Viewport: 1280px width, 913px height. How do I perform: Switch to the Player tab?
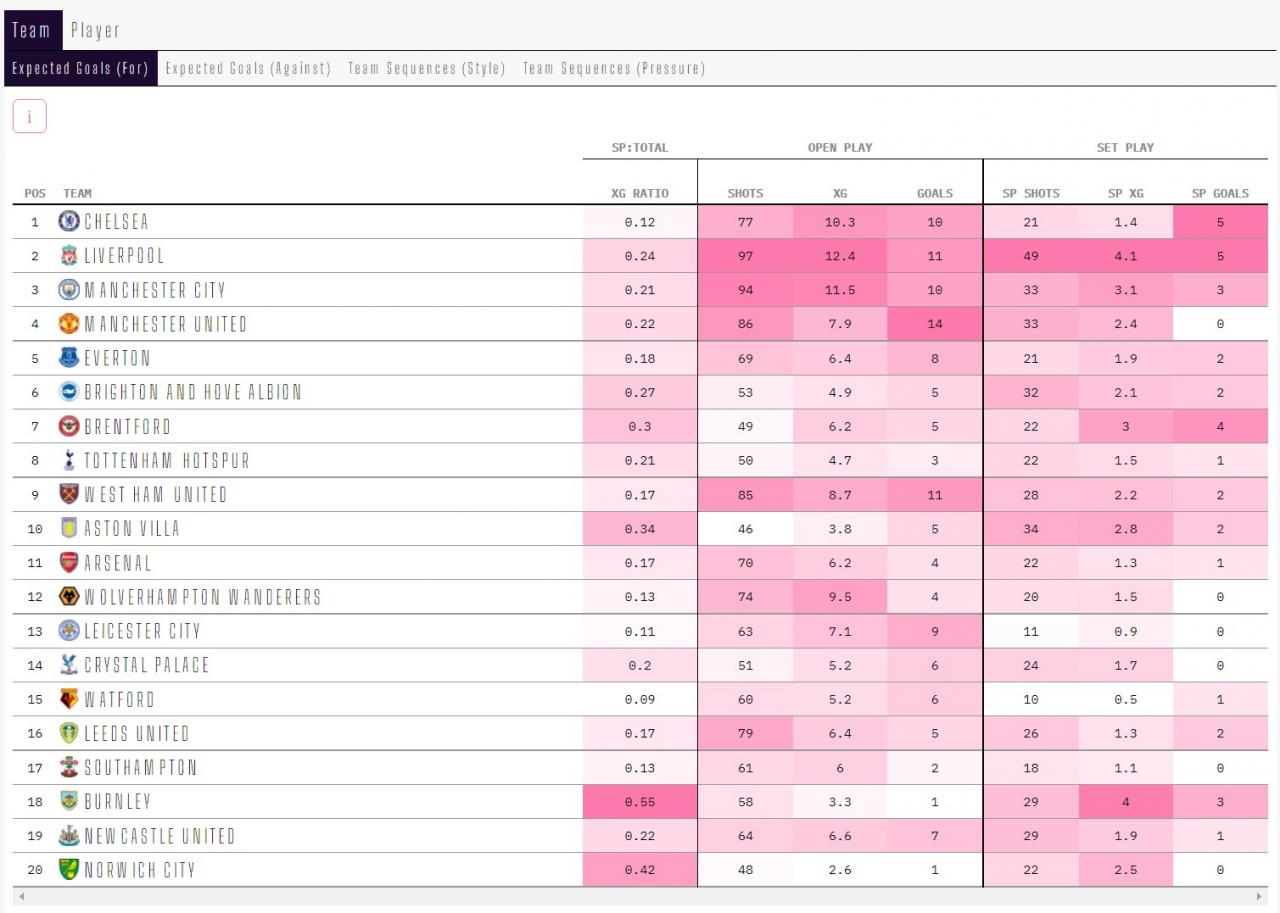[x=95, y=30]
